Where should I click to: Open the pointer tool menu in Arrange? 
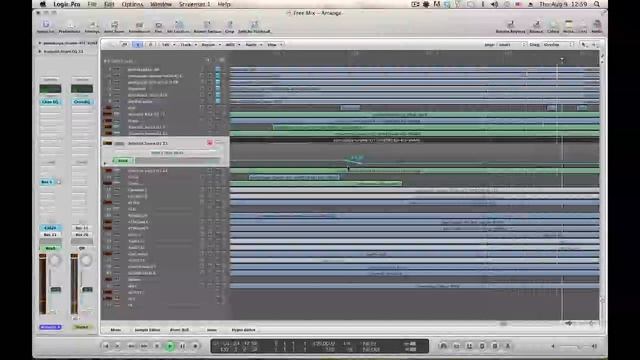[x=584, y=44]
